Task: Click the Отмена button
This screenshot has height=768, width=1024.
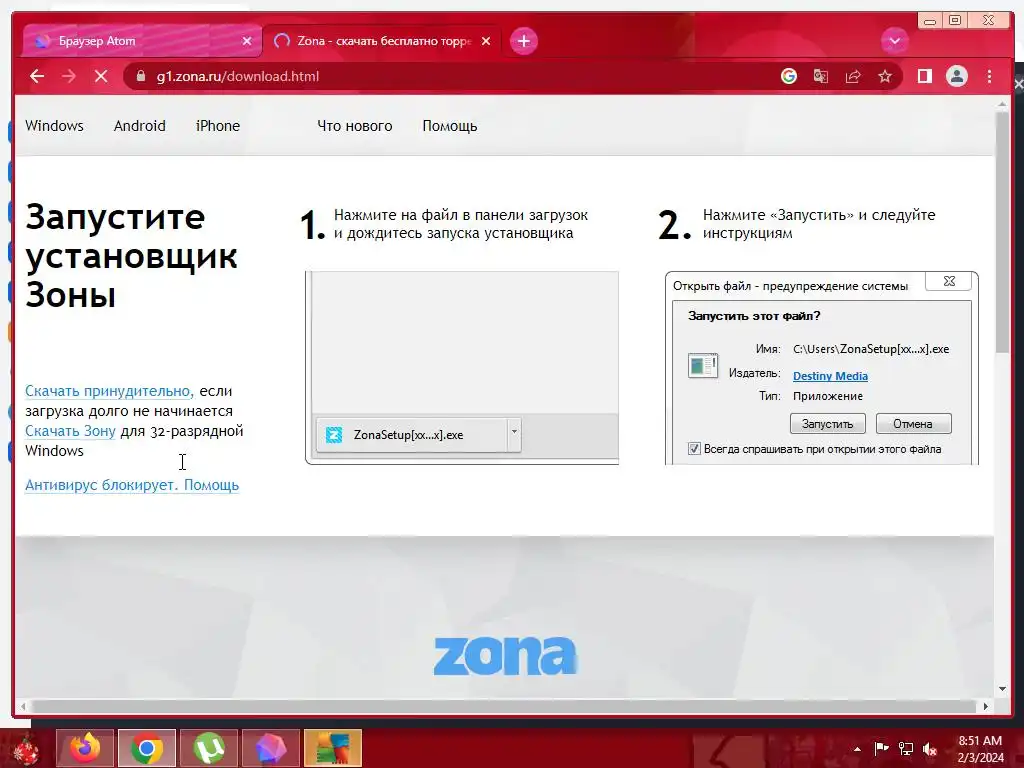Action: coord(913,424)
